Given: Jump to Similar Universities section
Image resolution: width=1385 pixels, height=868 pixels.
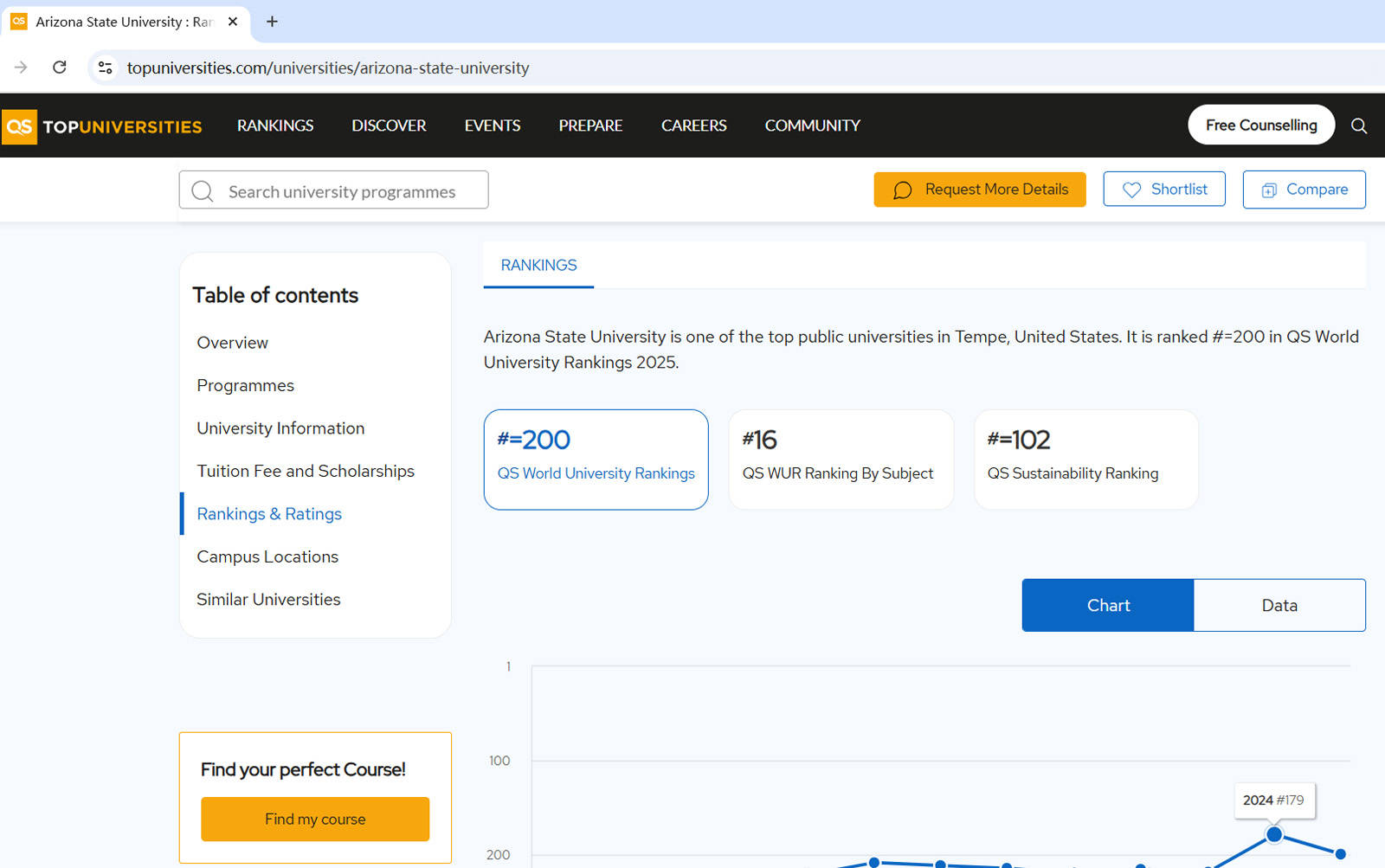Looking at the screenshot, I should click(x=268, y=599).
